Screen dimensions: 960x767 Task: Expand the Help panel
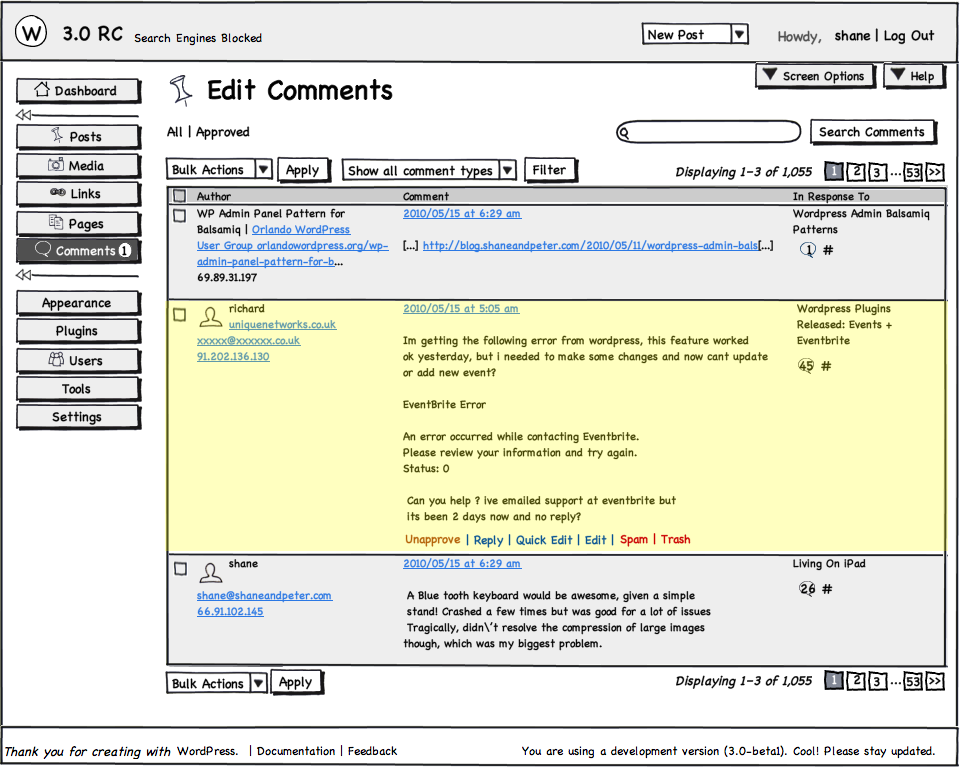913,76
